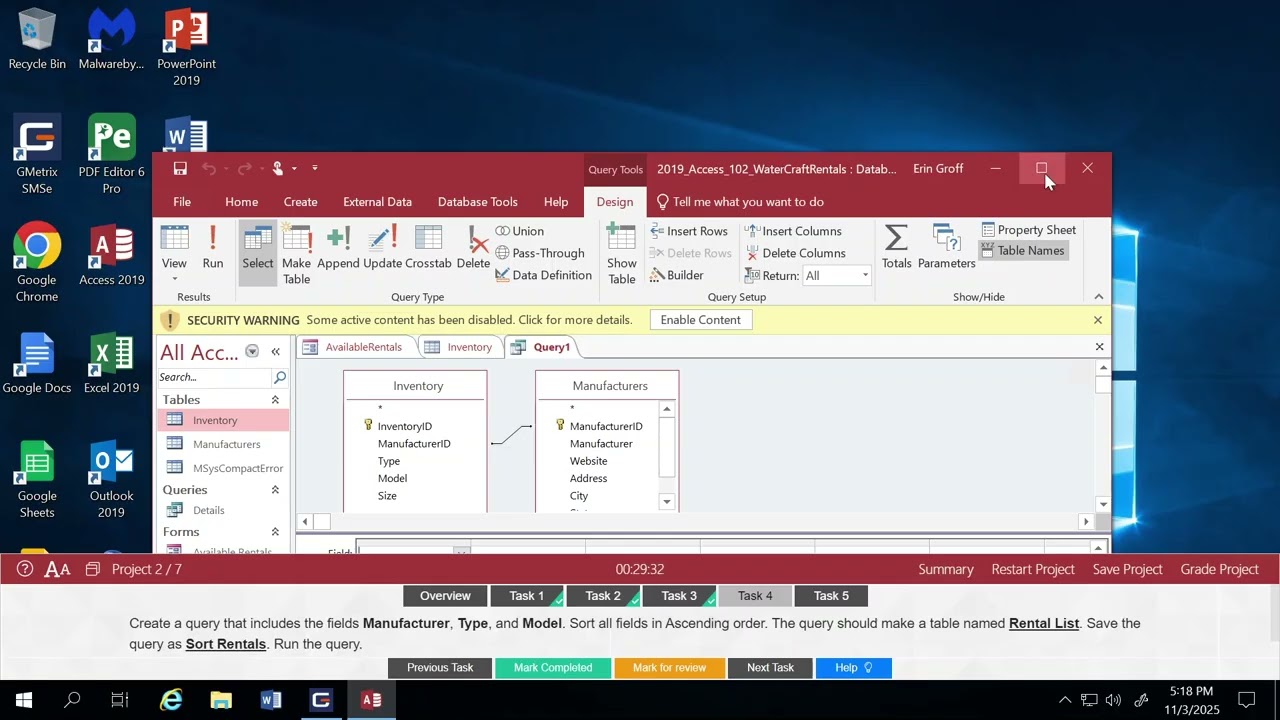Go to Next Task
The image size is (1280, 720).
point(770,668)
